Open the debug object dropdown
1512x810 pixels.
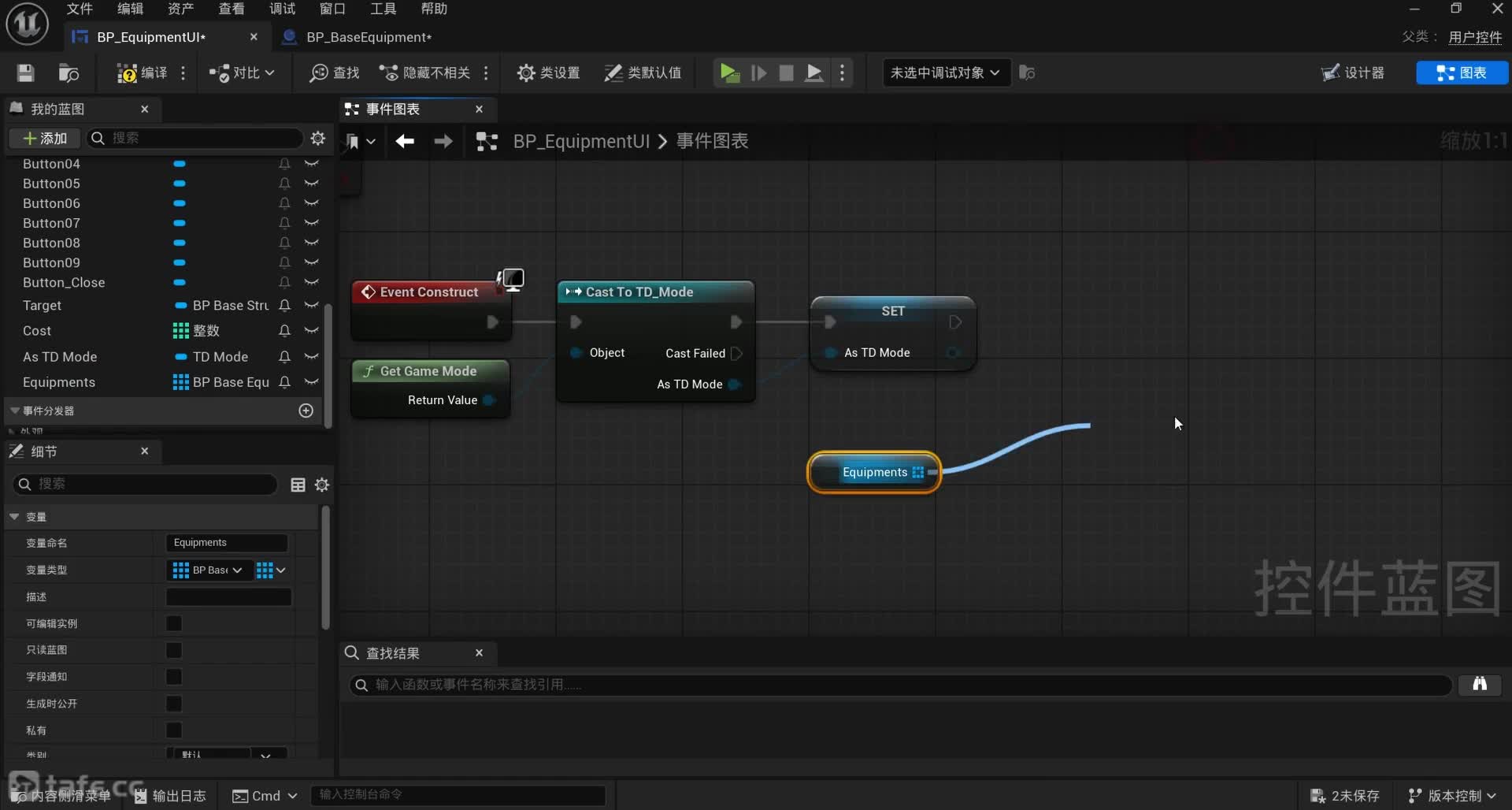click(945, 73)
